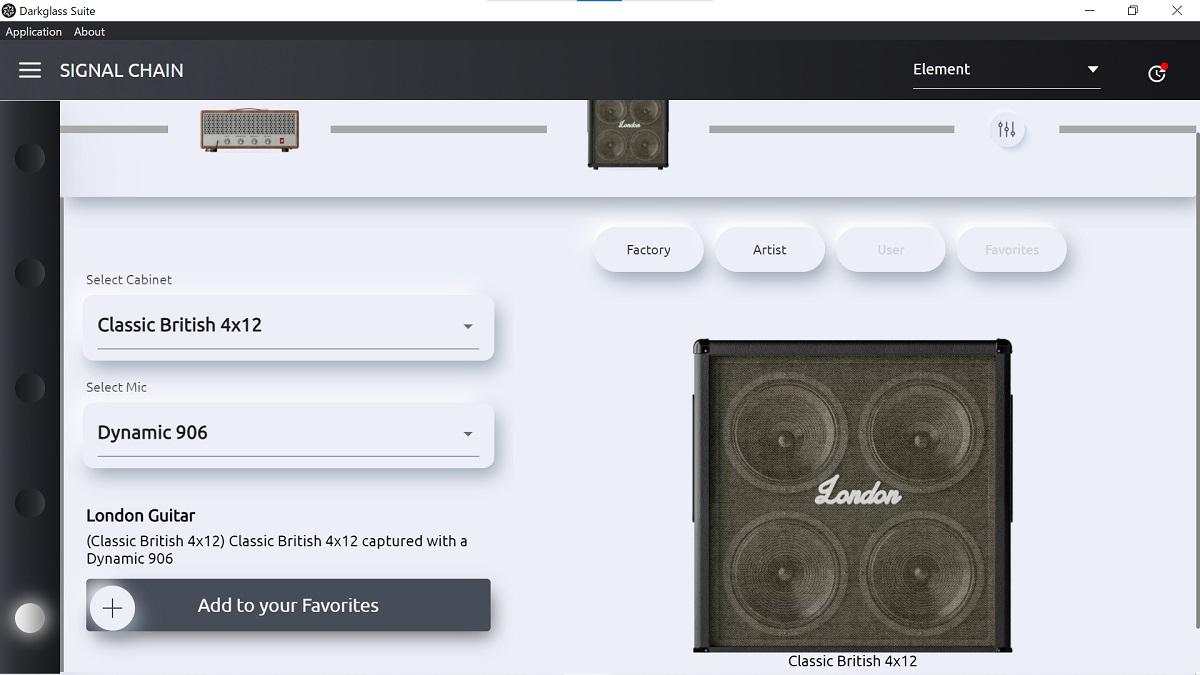Open the hamburger navigation menu

tap(30, 70)
